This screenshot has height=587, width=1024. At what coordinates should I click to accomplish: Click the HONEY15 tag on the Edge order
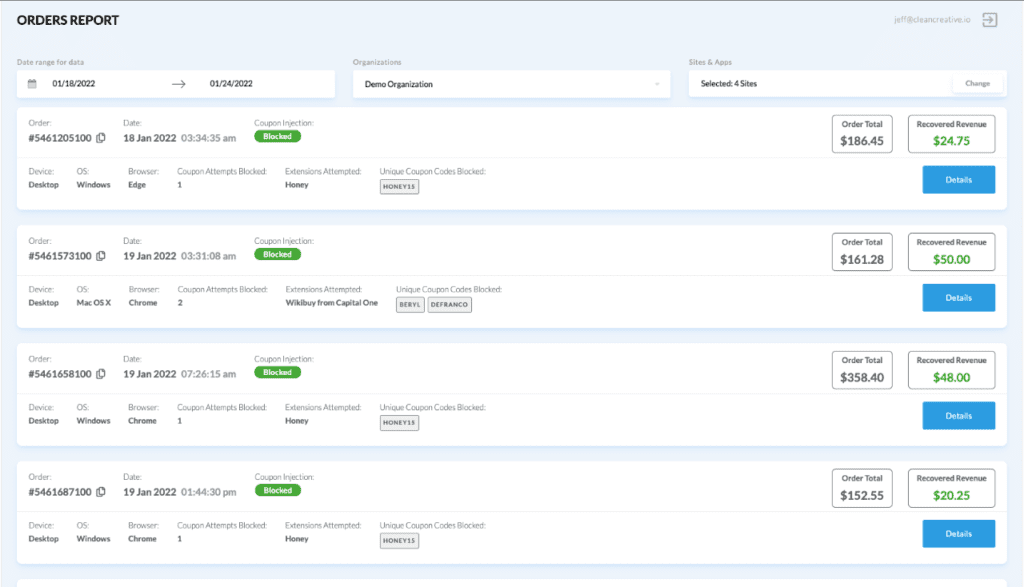(399, 186)
